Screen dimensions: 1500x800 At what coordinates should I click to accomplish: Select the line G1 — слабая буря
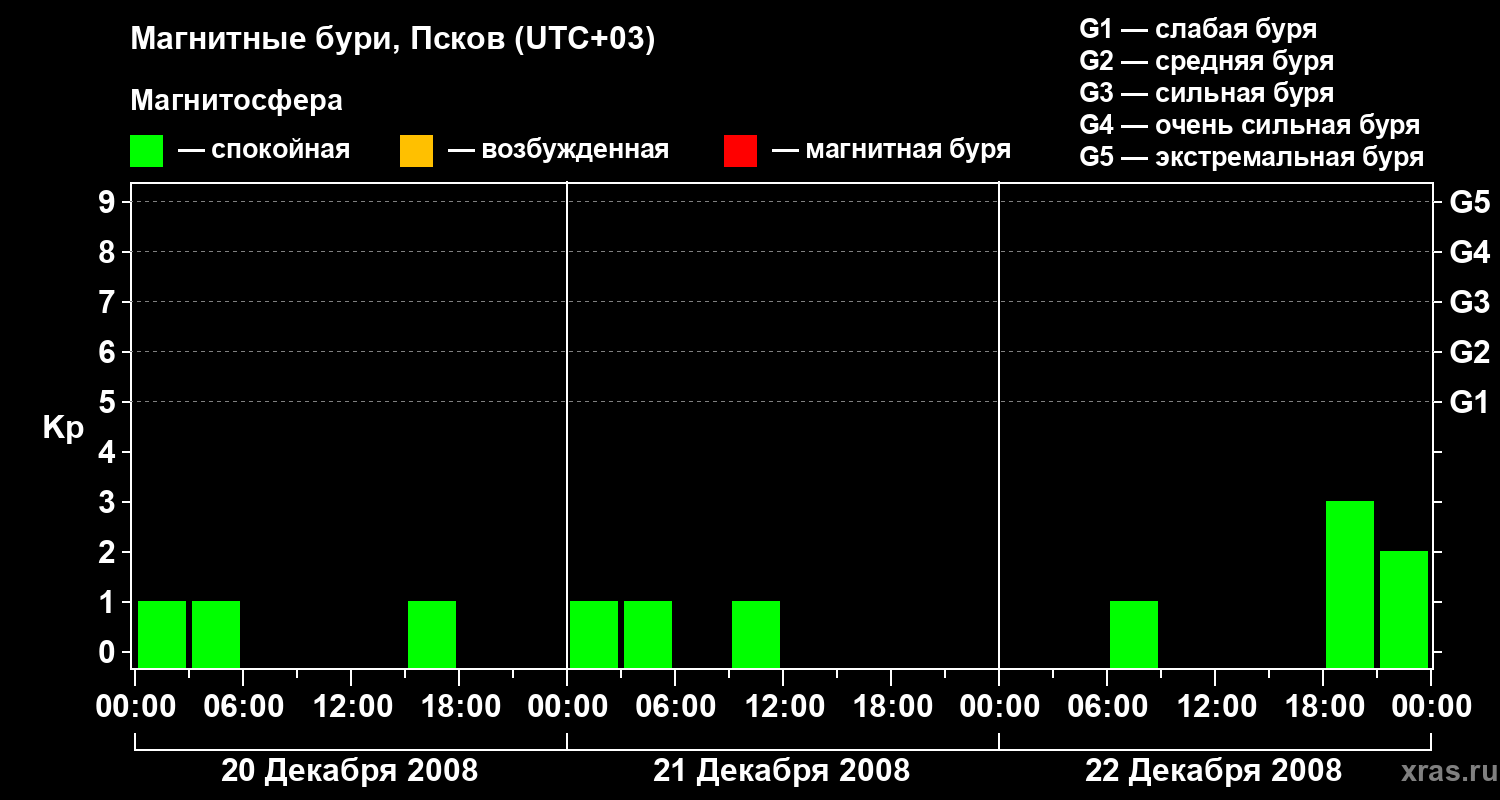[1198, 29]
